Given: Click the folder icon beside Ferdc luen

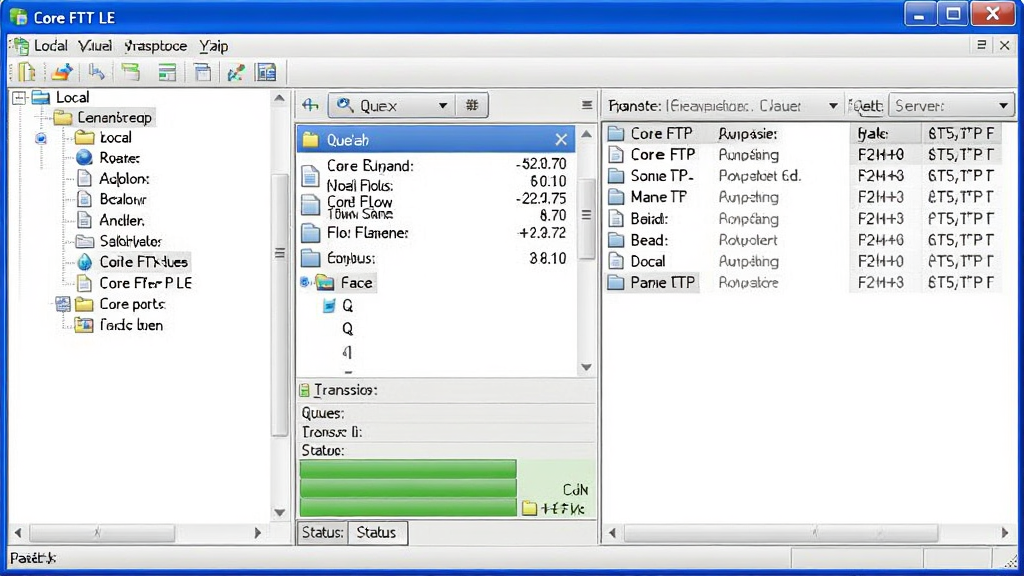Looking at the screenshot, I should click(84, 325).
